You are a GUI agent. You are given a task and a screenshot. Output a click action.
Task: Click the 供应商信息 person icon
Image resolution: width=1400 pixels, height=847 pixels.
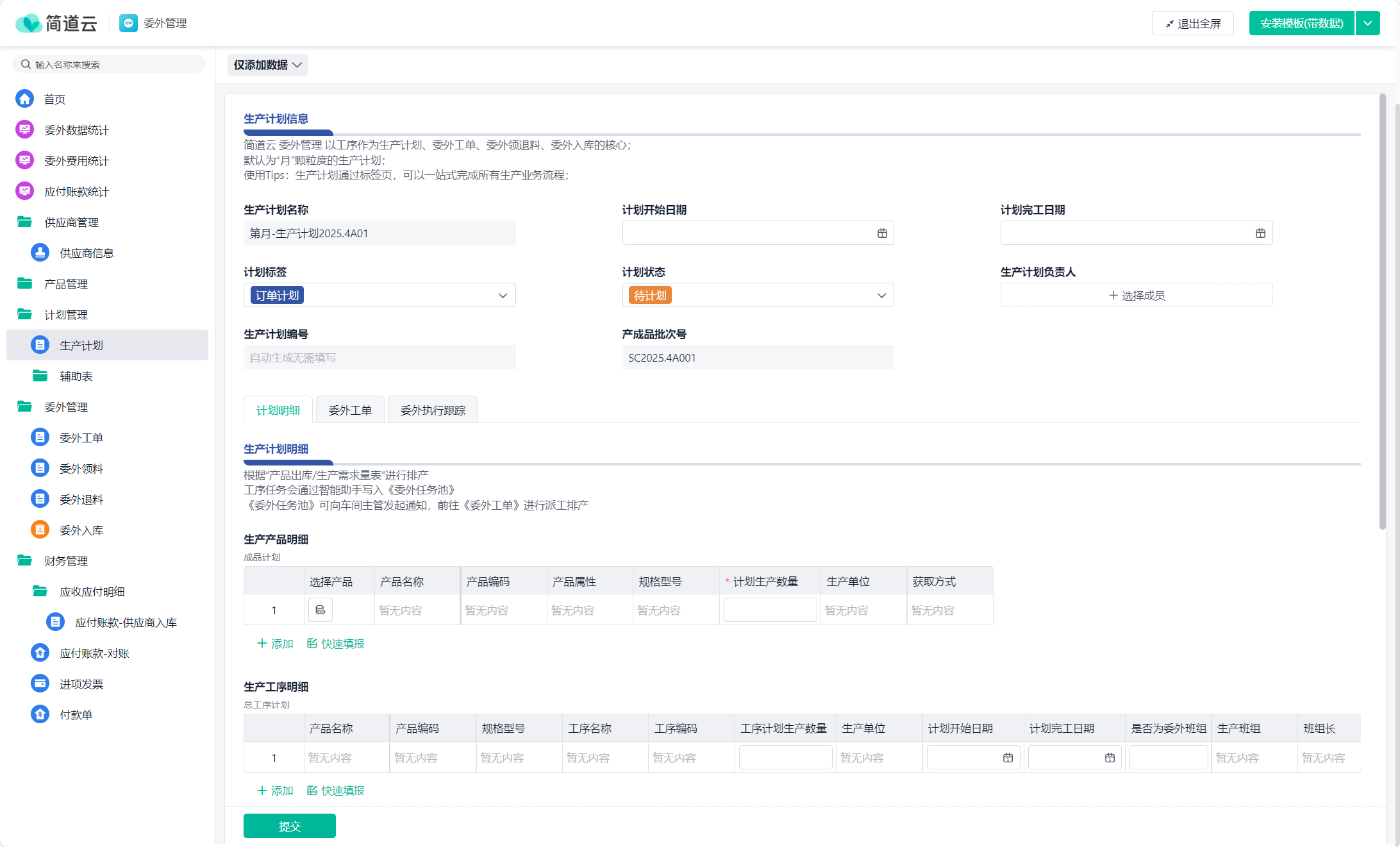40,253
